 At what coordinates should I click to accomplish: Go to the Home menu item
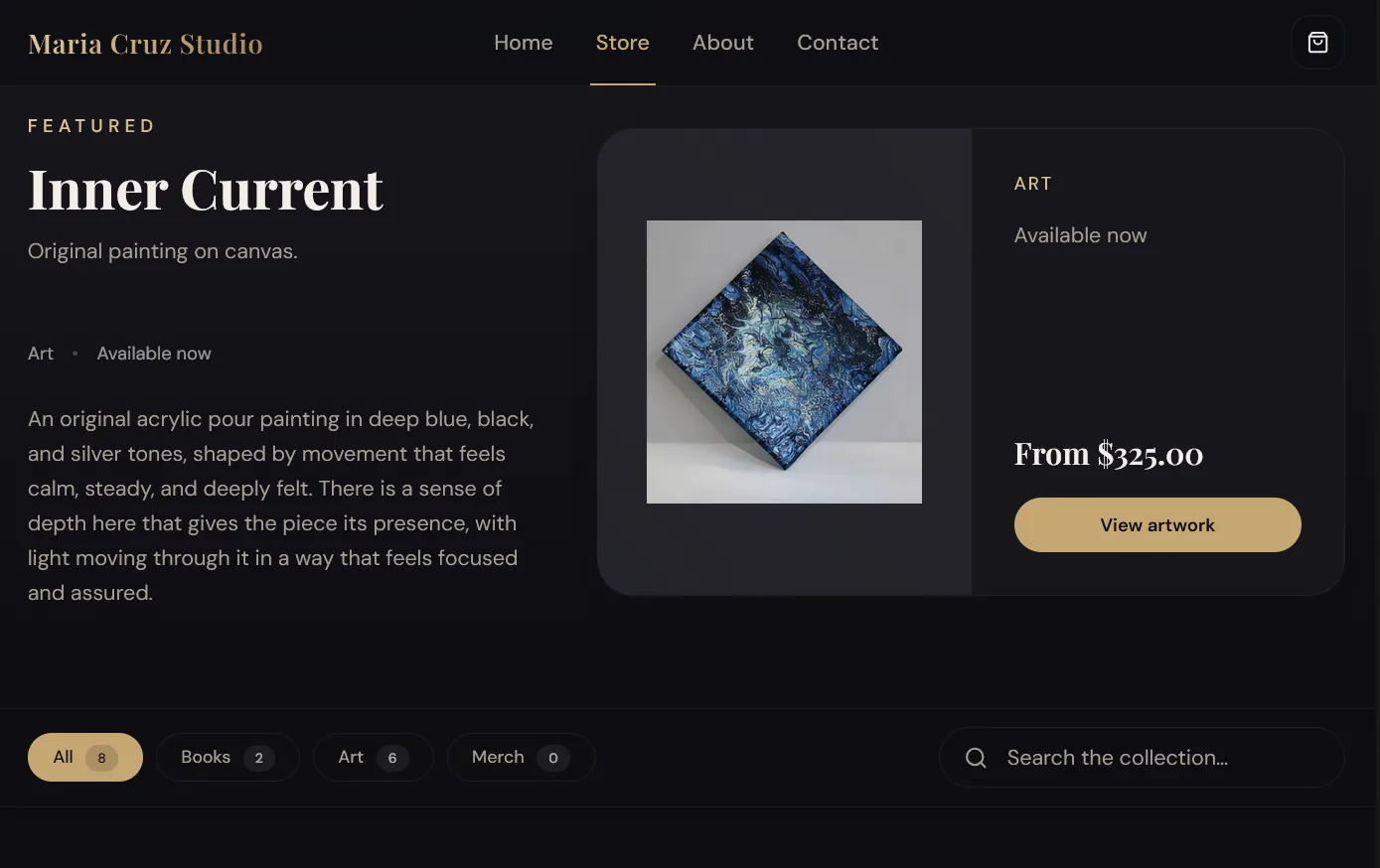pos(524,43)
